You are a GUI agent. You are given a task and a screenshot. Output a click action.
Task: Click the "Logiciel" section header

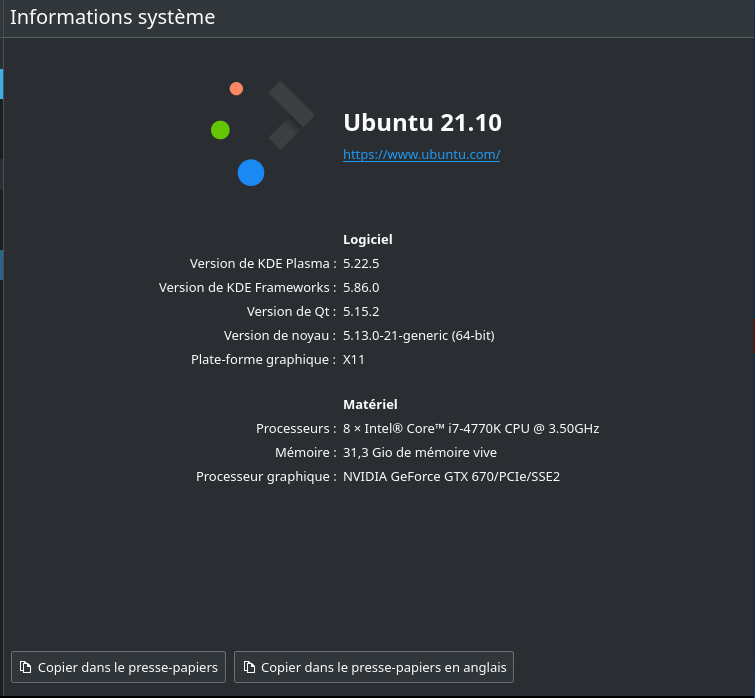pos(368,239)
